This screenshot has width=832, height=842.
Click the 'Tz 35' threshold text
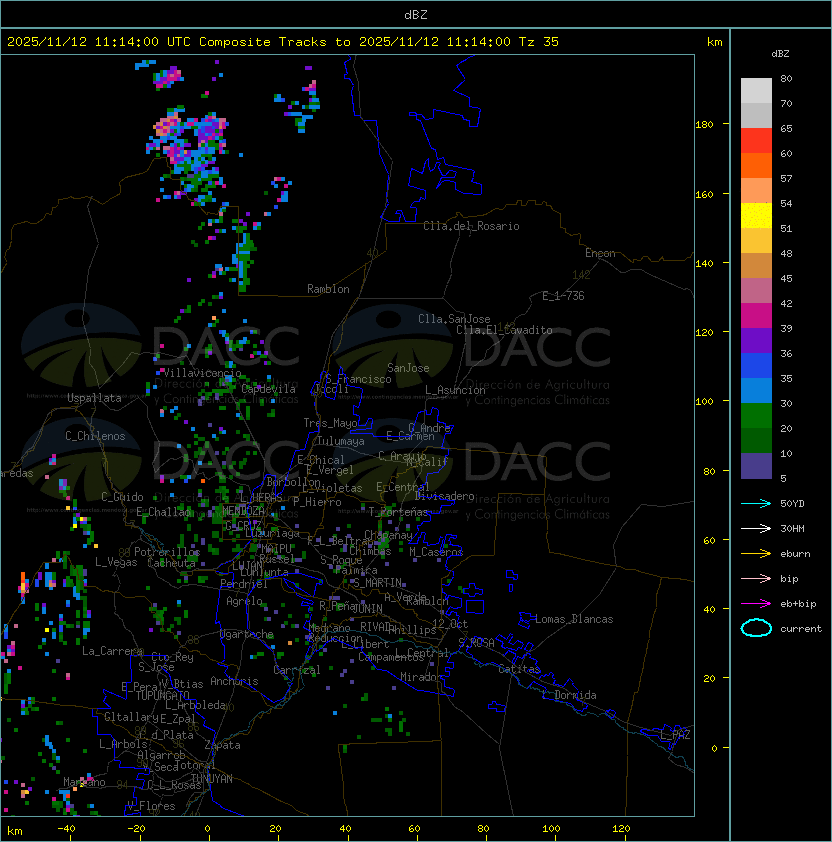[x=539, y=42]
